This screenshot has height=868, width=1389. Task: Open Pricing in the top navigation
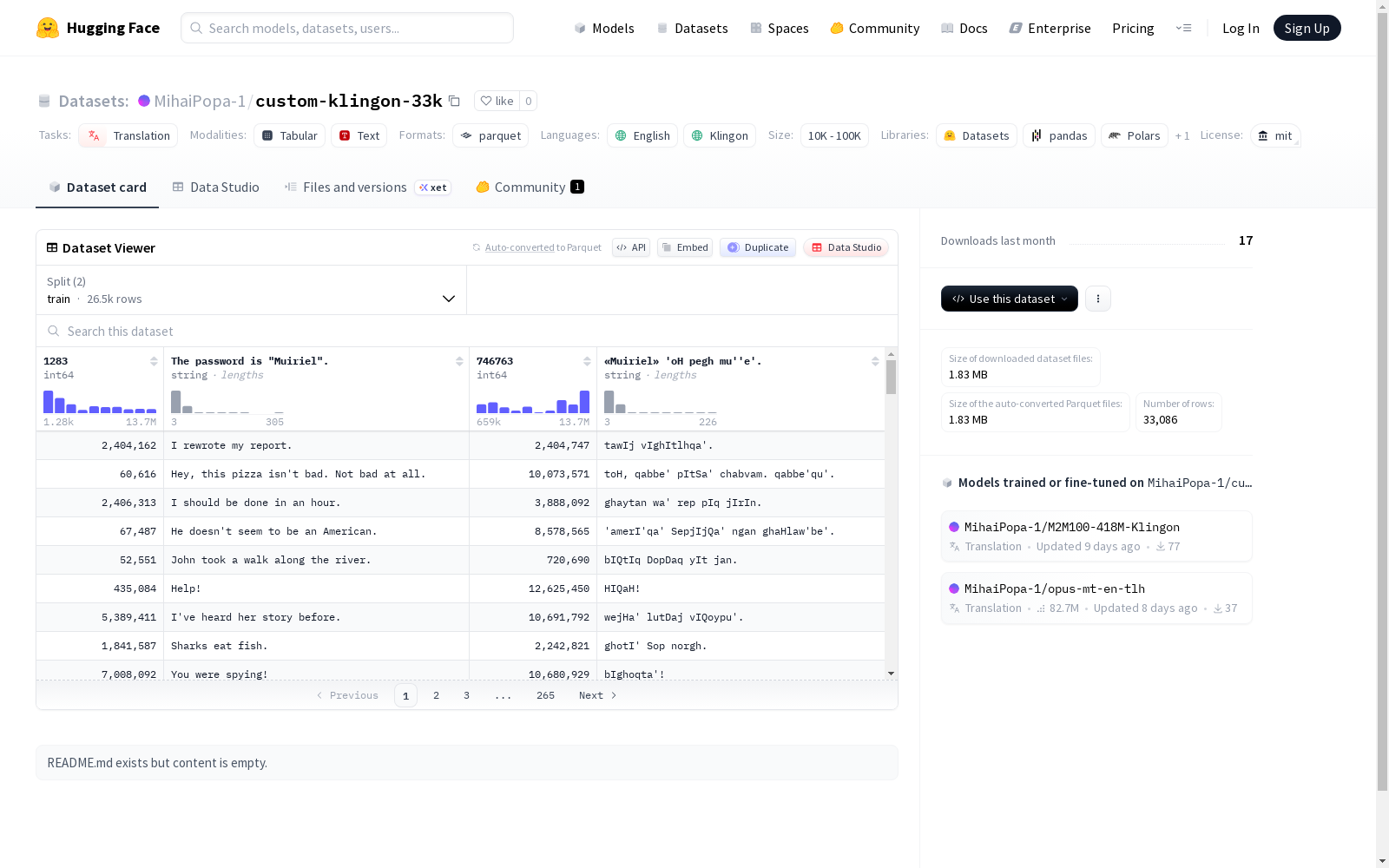click(1133, 28)
